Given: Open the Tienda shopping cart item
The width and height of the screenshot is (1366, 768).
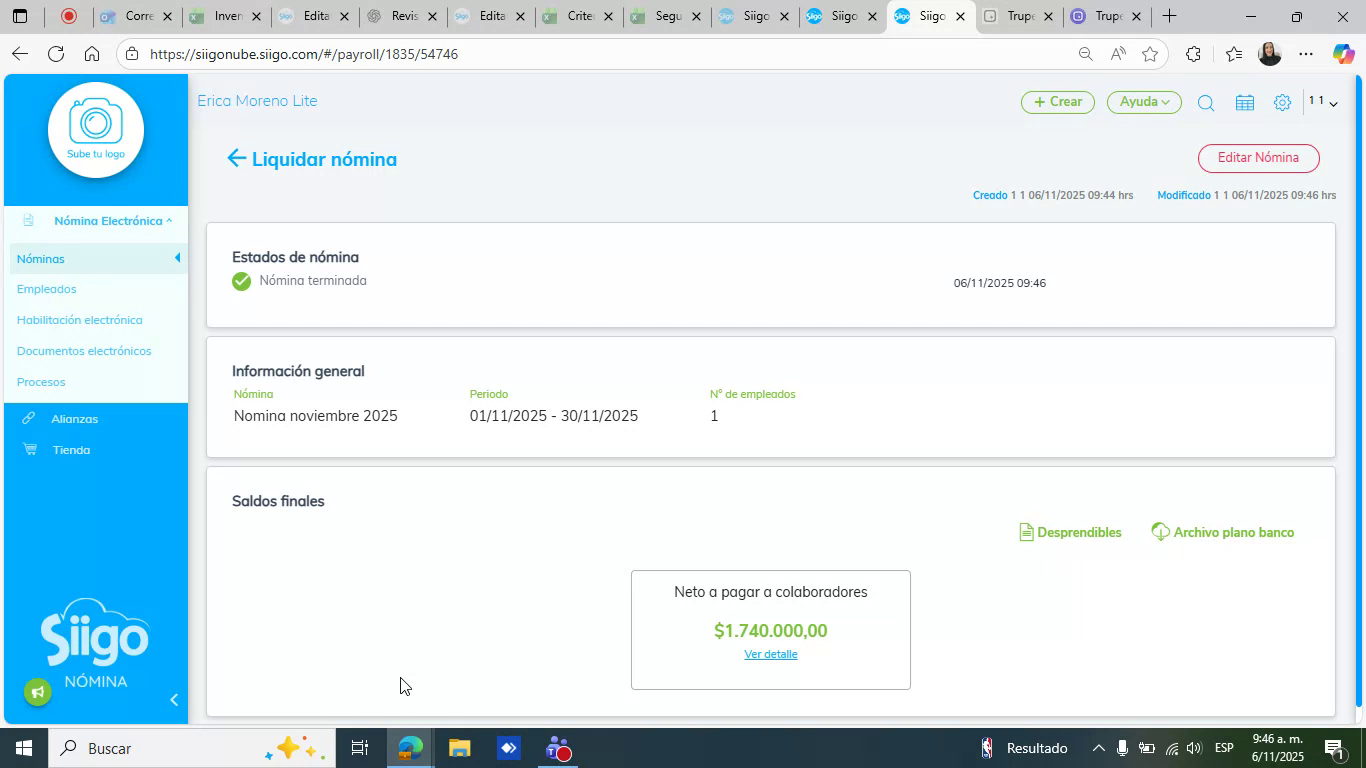Looking at the screenshot, I should 70,450.
